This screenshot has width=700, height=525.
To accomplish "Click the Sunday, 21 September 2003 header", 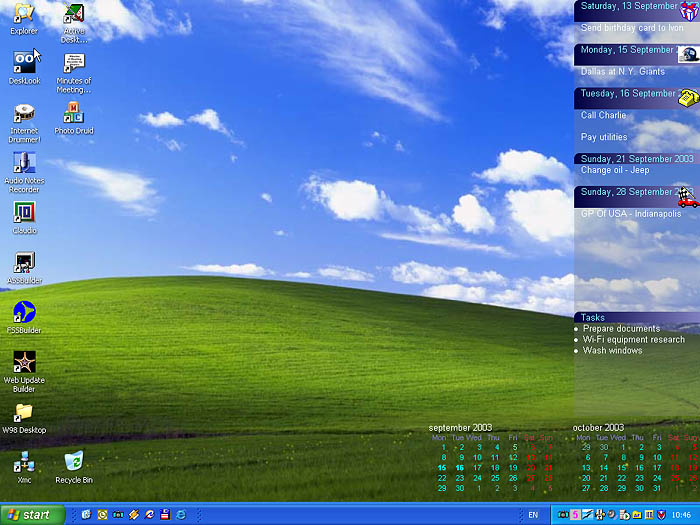I will point(637,158).
